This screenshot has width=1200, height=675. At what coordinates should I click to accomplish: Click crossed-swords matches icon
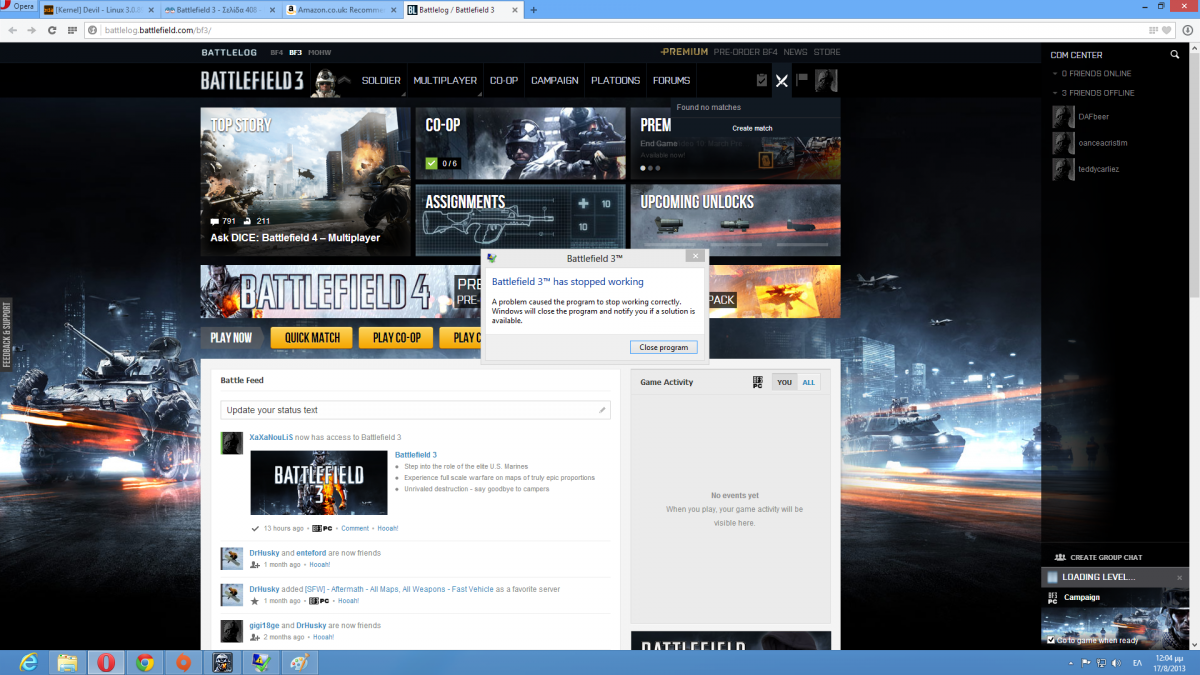tap(782, 80)
